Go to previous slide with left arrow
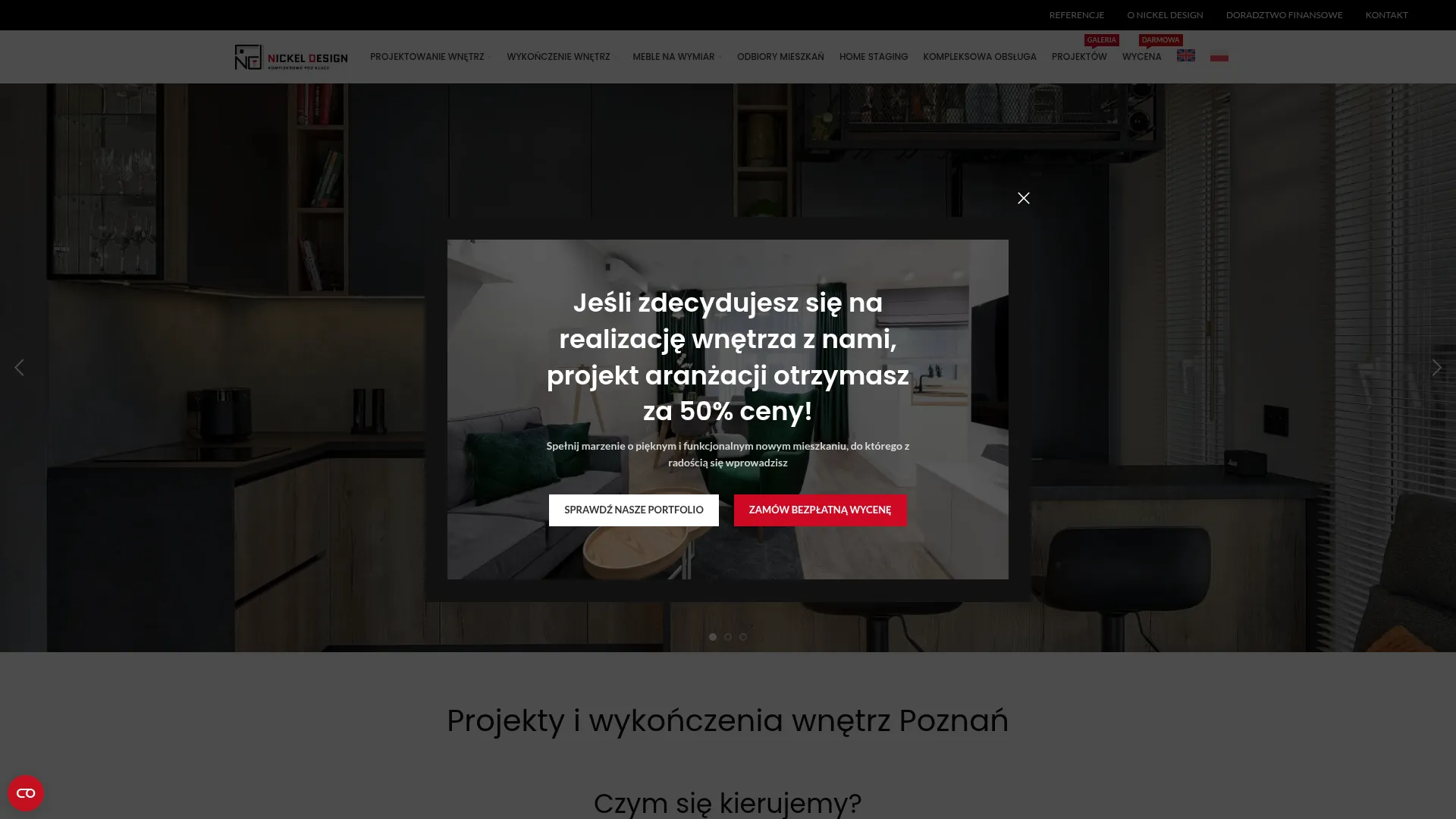Image resolution: width=1456 pixels, height=819 pixels. 19,367
